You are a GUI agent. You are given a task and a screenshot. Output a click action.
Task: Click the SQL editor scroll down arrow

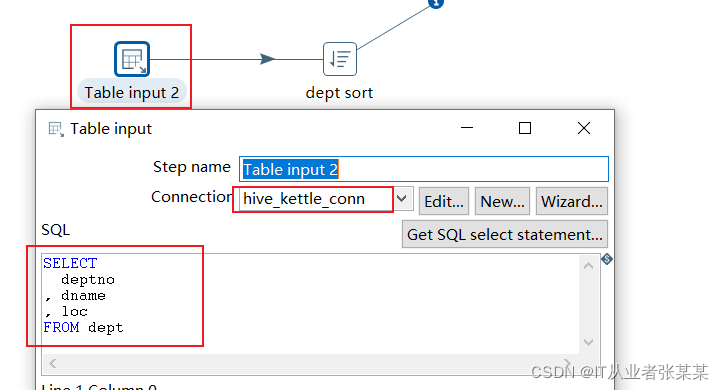point(588,342)
